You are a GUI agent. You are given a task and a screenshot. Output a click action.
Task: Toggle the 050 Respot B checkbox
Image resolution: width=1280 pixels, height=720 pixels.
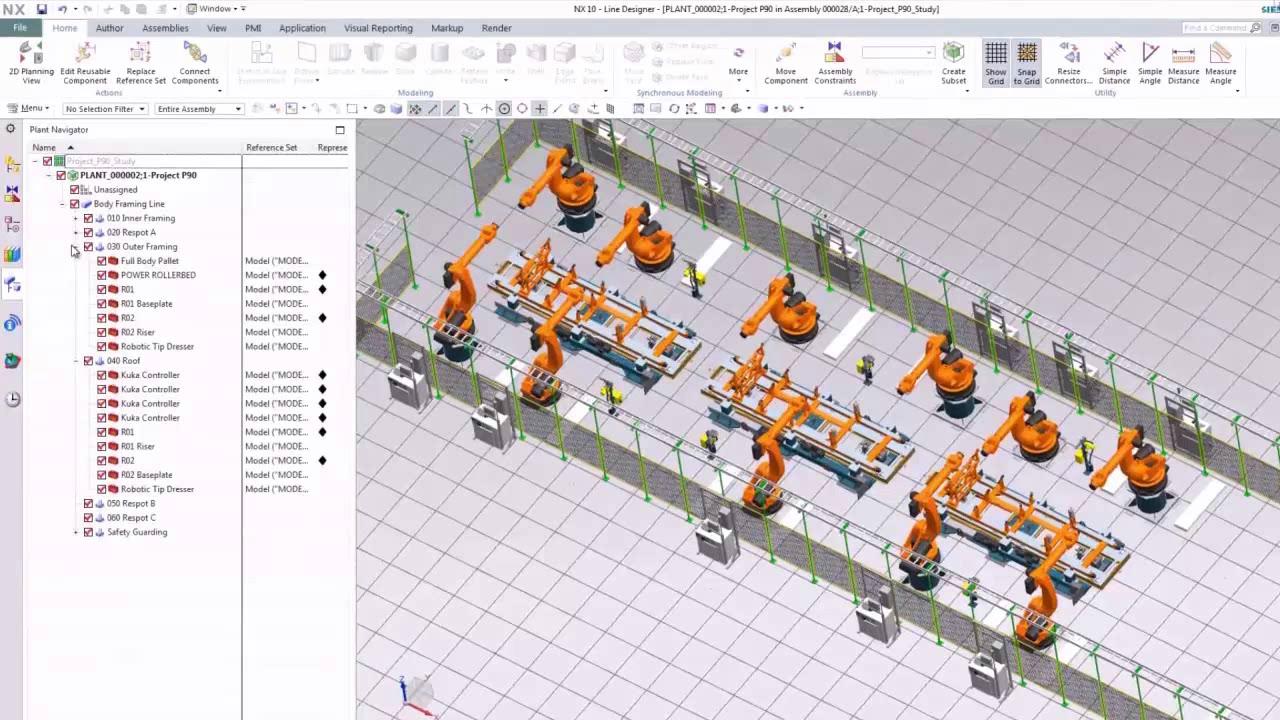[x=88, y=504]
